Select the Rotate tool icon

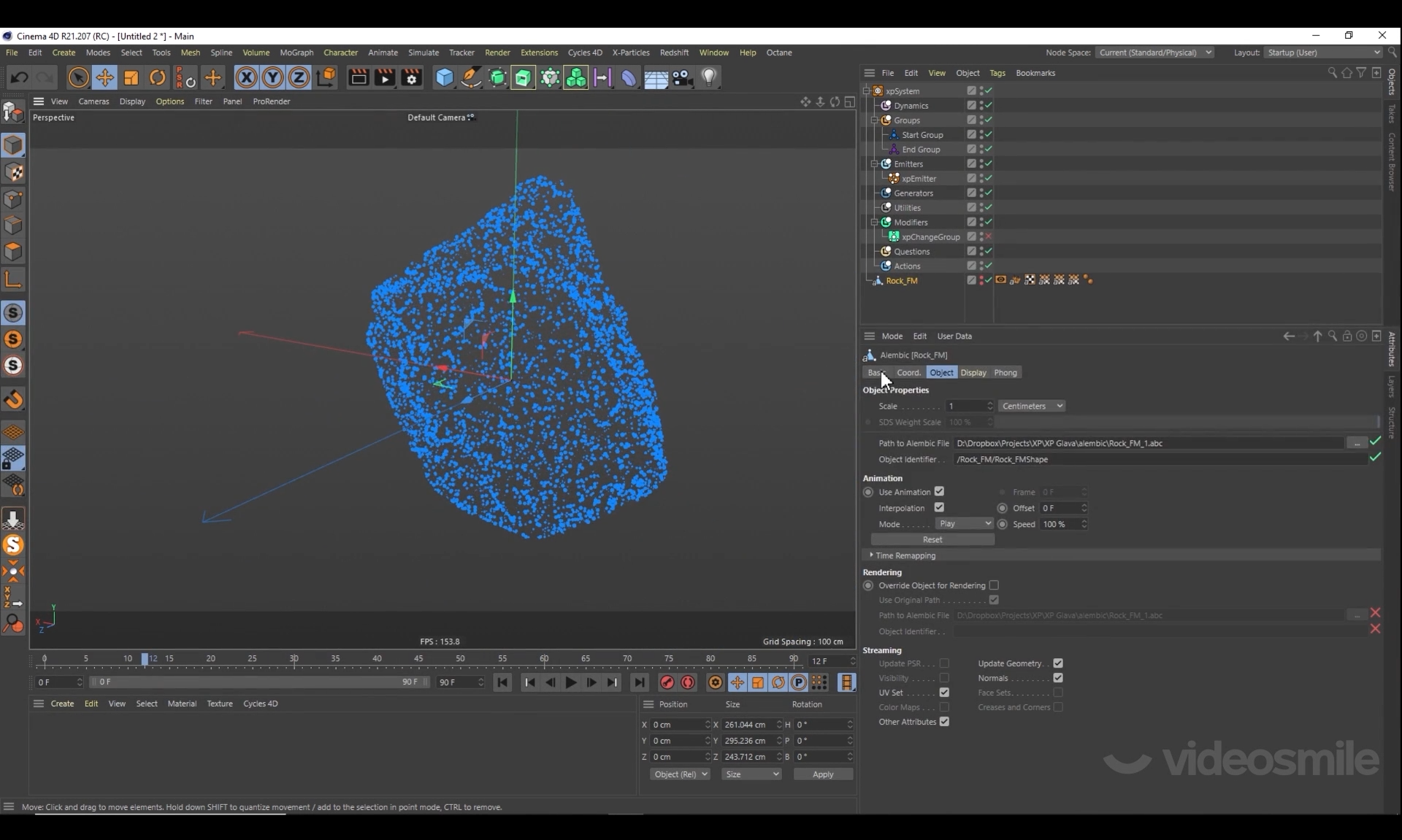pos(158,77)
